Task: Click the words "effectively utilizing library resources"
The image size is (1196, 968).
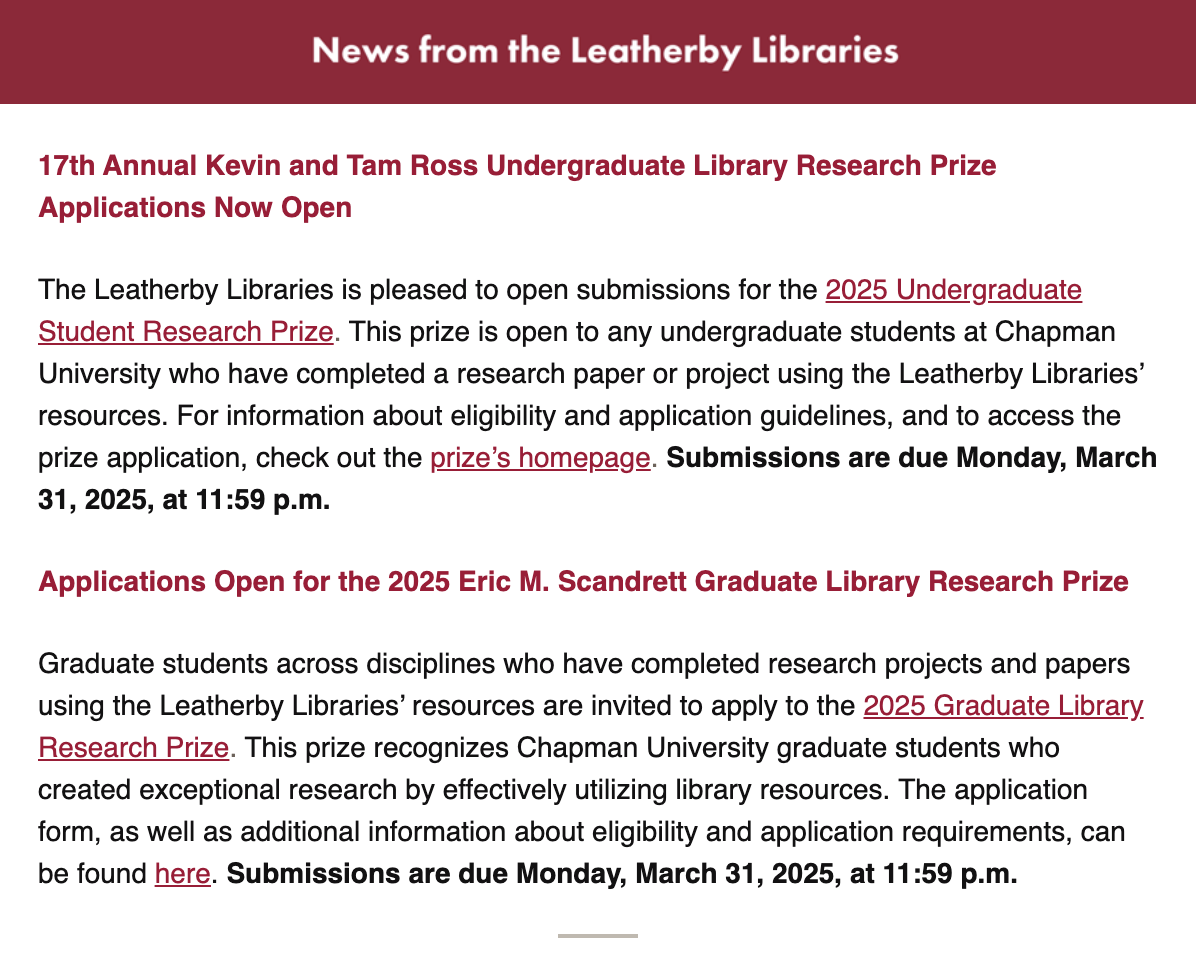Action: (x=660, y=791)
